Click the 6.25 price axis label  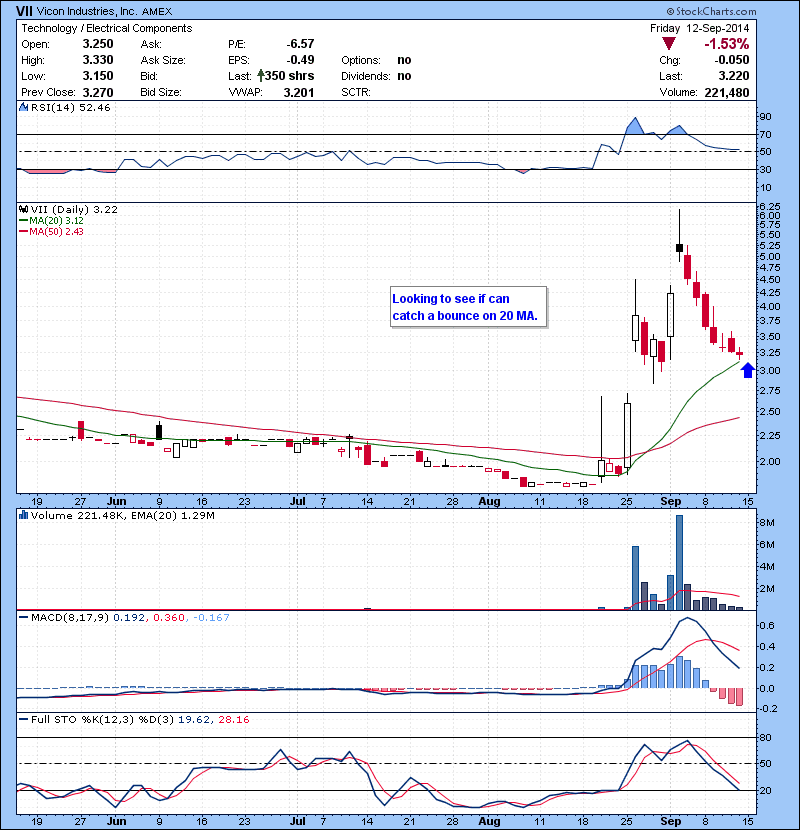tap(769, 206)
